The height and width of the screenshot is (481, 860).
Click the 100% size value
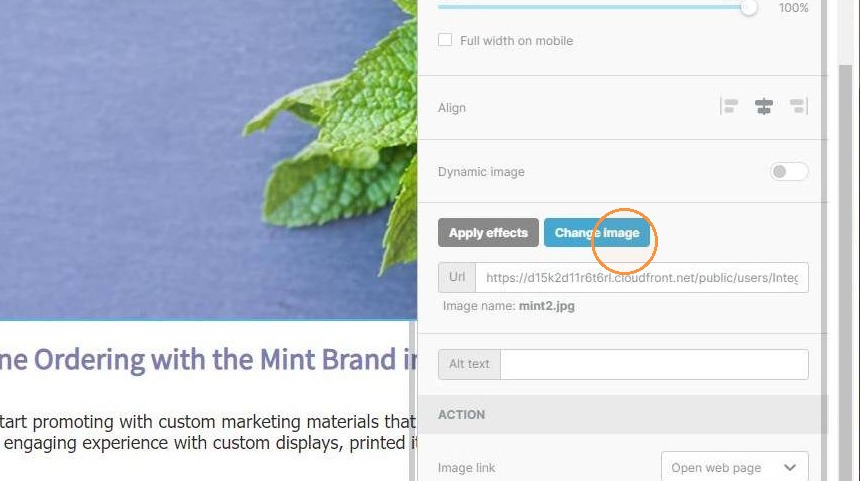pyautogui.click(x=793, y=8)
